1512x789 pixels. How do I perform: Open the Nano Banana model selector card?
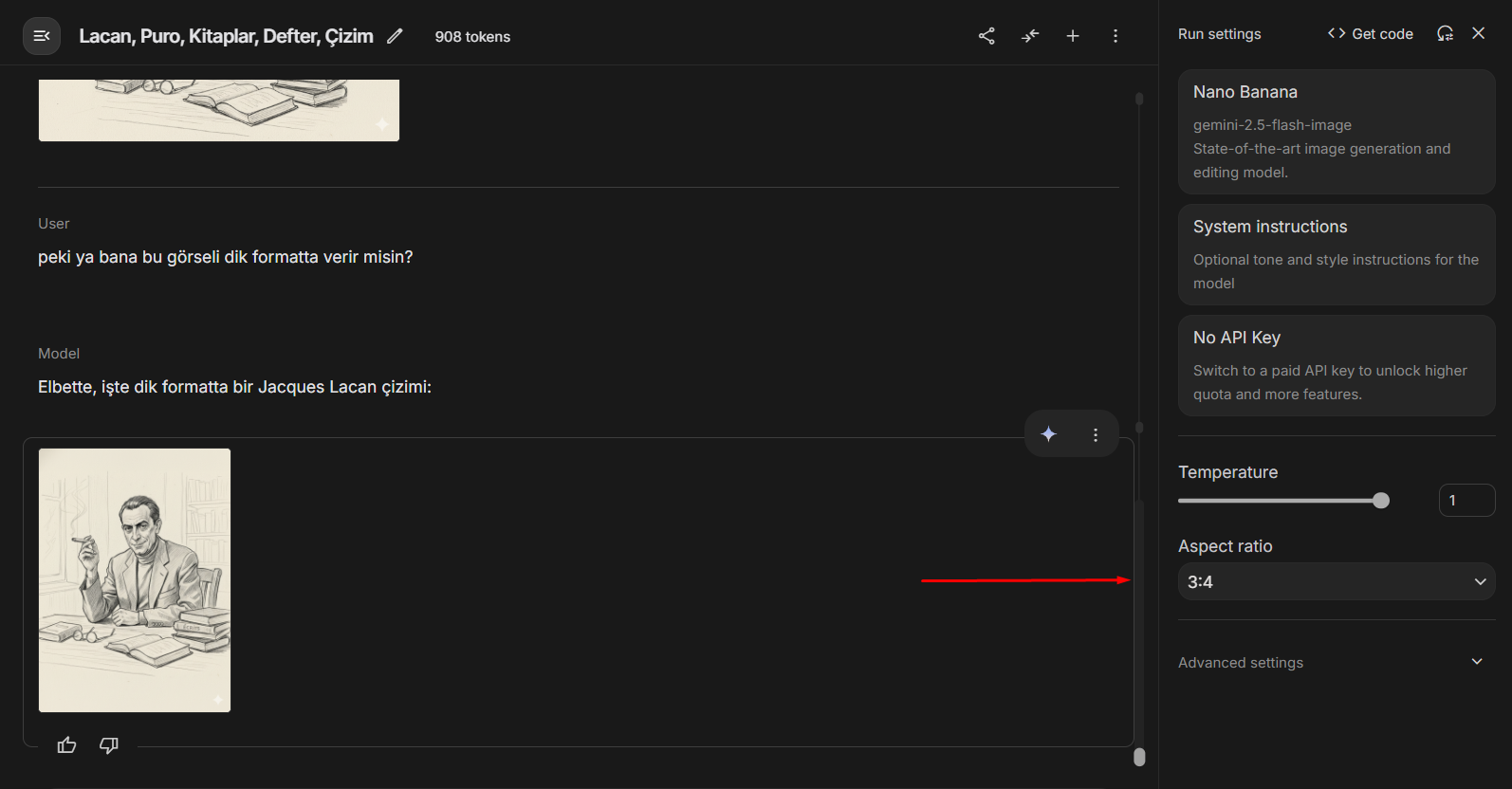pos(1337,132)
